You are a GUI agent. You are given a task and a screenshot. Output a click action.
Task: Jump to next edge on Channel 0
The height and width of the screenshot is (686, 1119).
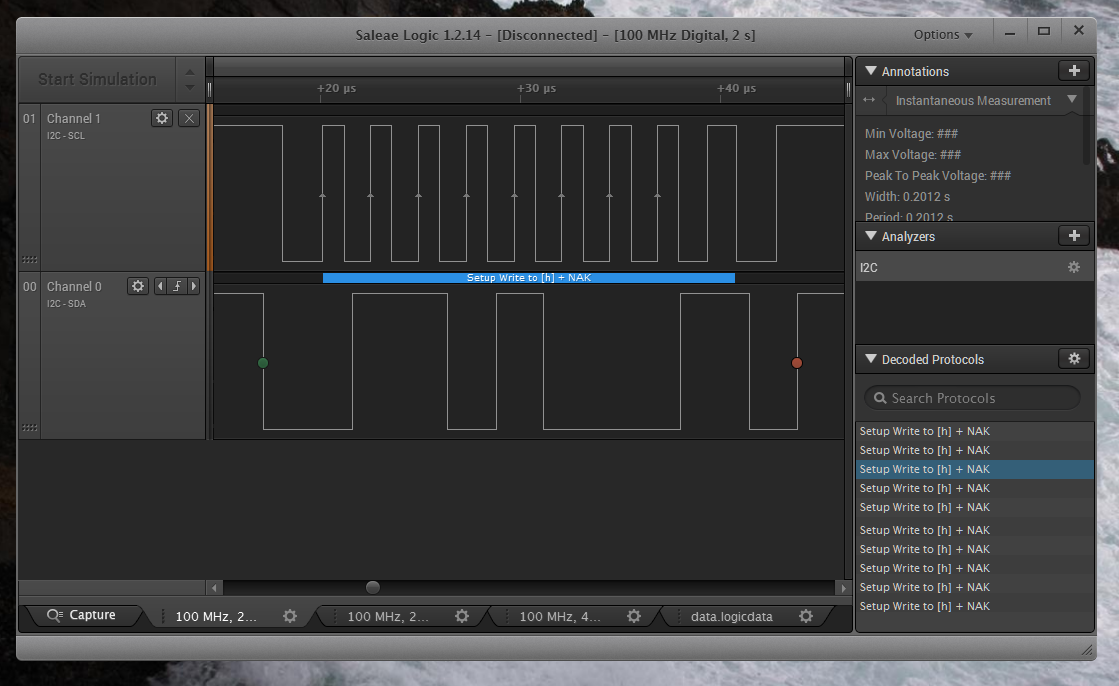point(193,286)
